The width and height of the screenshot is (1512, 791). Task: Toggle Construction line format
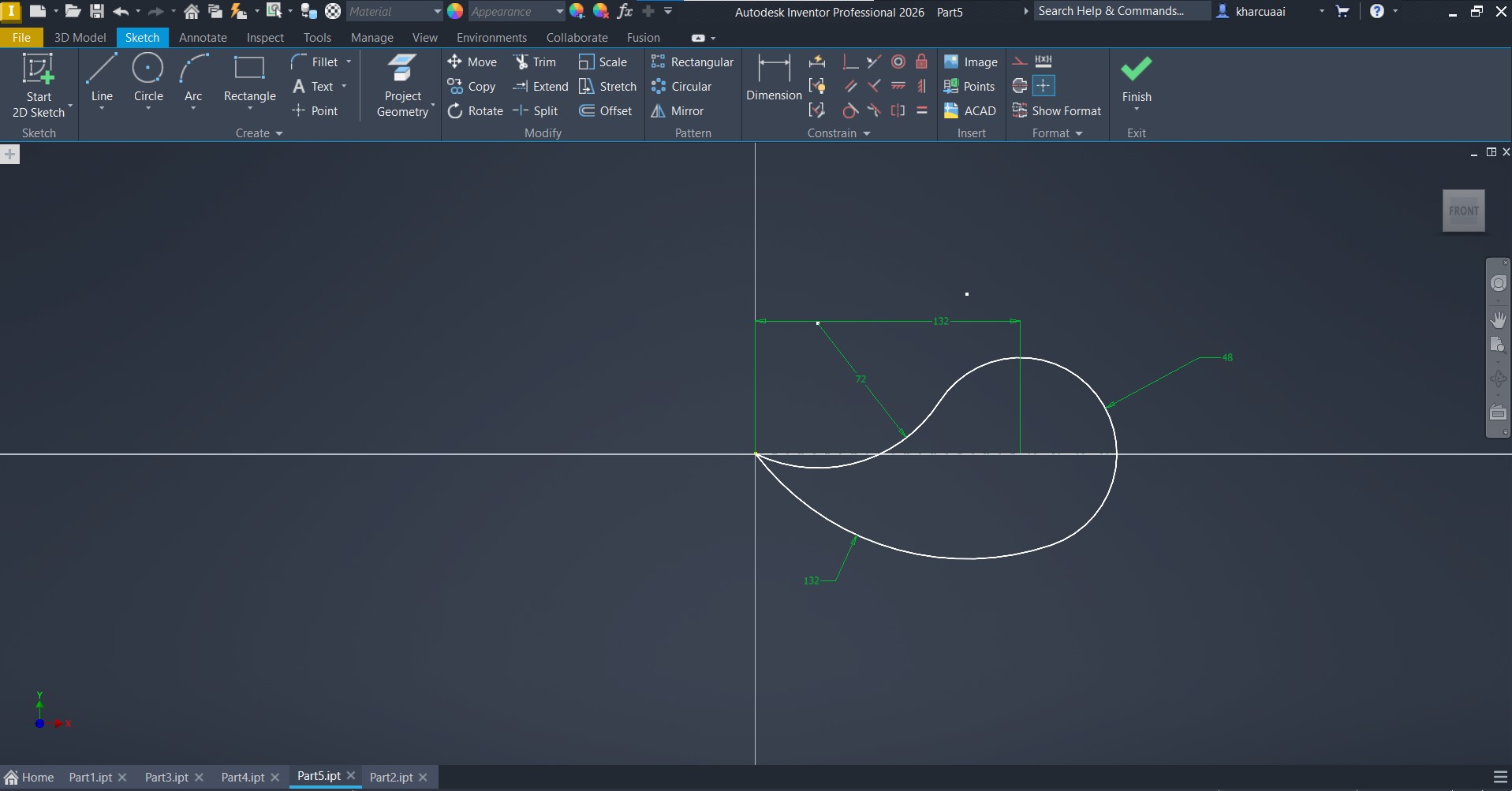pyautogui.click(x=1020, y=62)
